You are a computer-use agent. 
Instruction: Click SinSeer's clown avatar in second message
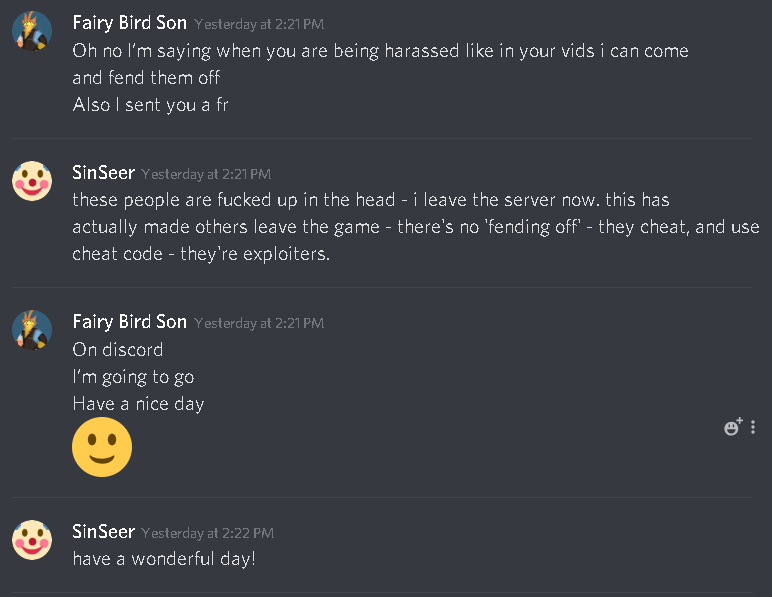[32, 181]
